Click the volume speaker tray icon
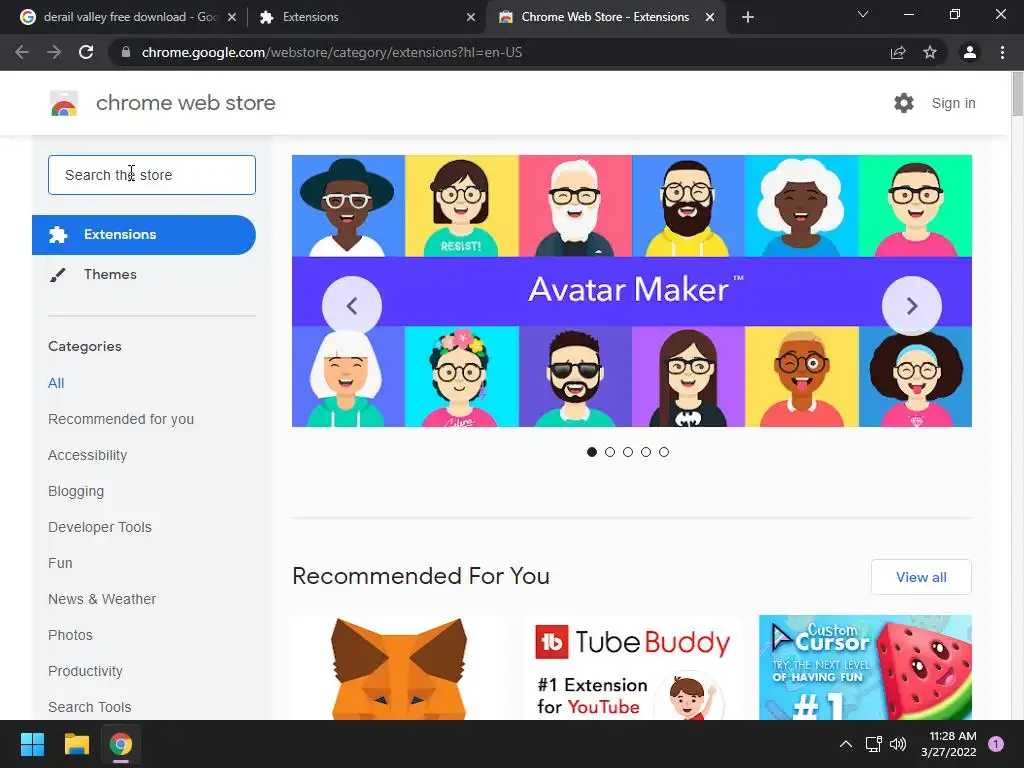 click(x=899, y=744)
